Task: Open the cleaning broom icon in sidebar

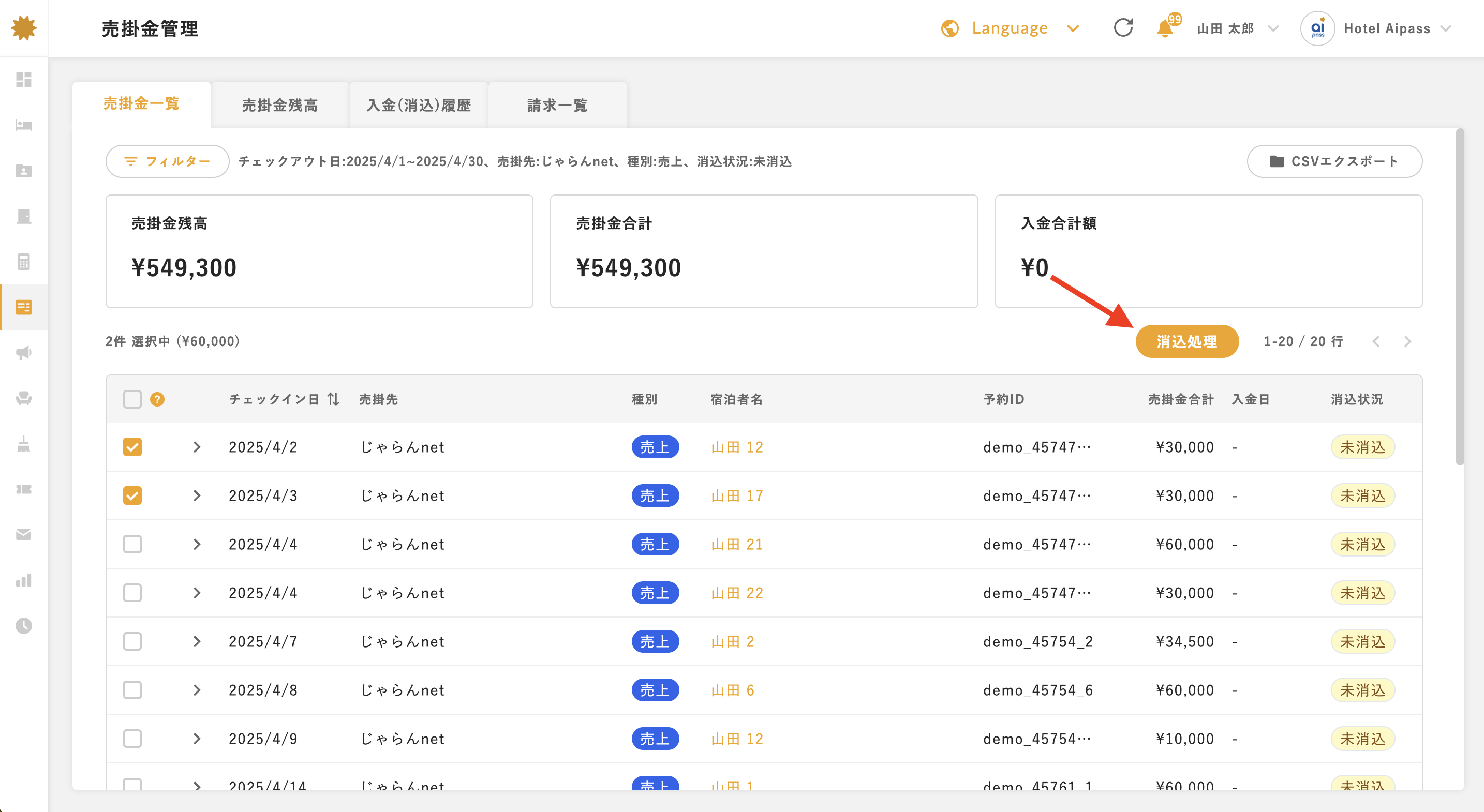Action: pyautogui.click(x=24, y=443)
